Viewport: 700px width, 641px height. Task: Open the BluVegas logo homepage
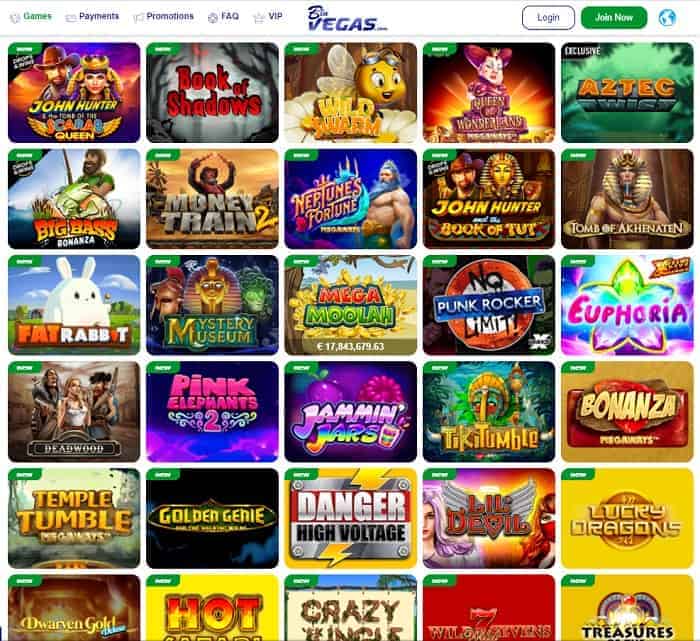(347, 18)
